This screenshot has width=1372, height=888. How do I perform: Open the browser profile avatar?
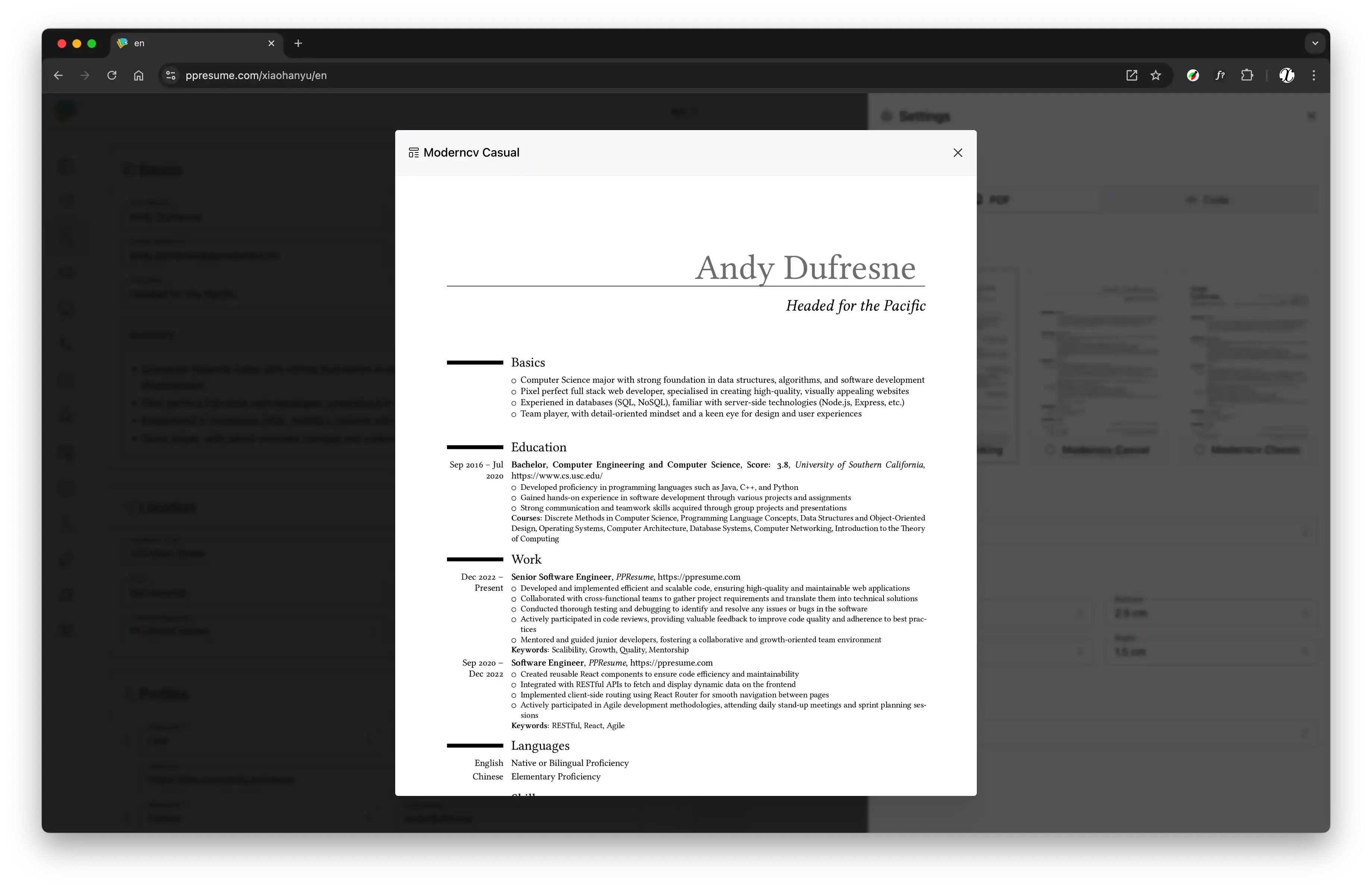1287,75
